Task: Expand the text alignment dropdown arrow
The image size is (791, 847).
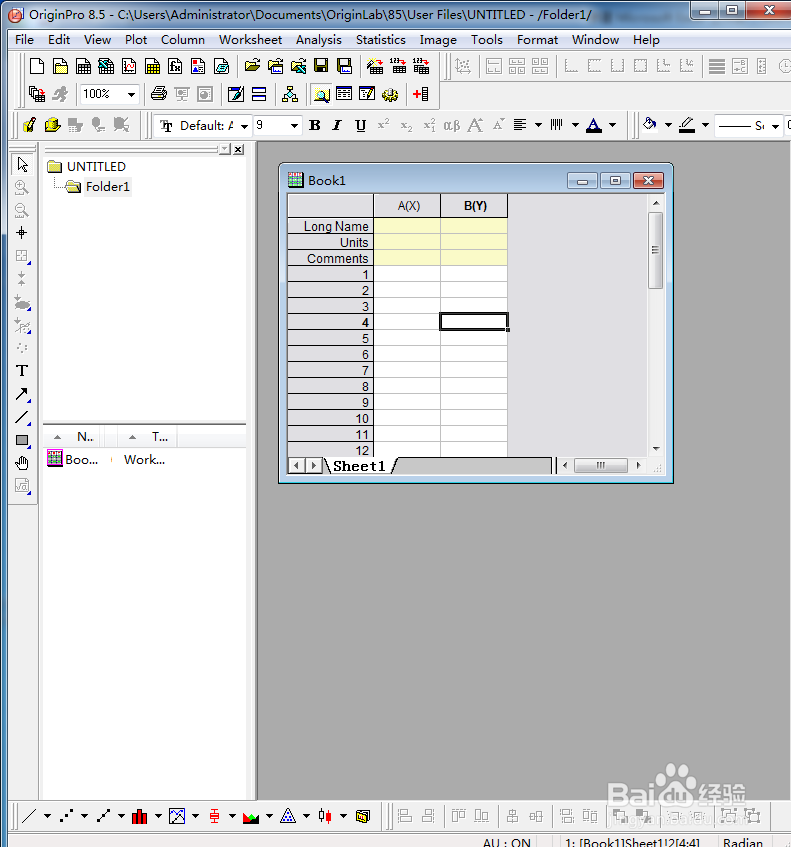Action: [538, 125]
